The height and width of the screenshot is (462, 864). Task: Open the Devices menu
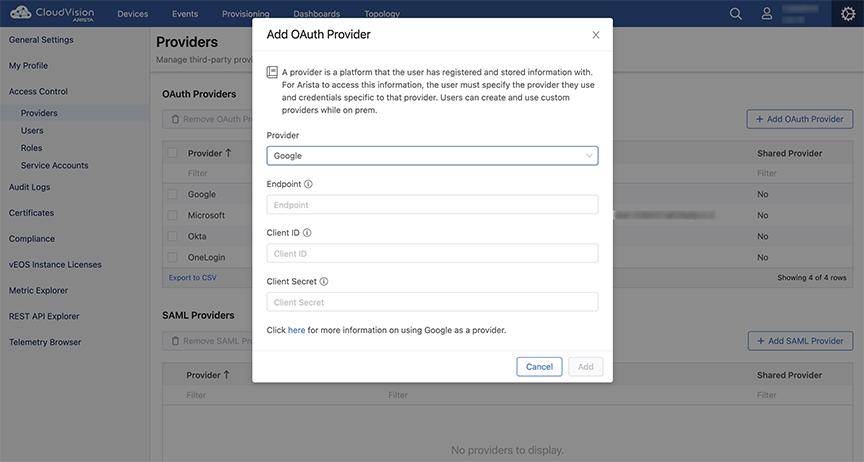point(133,14)
